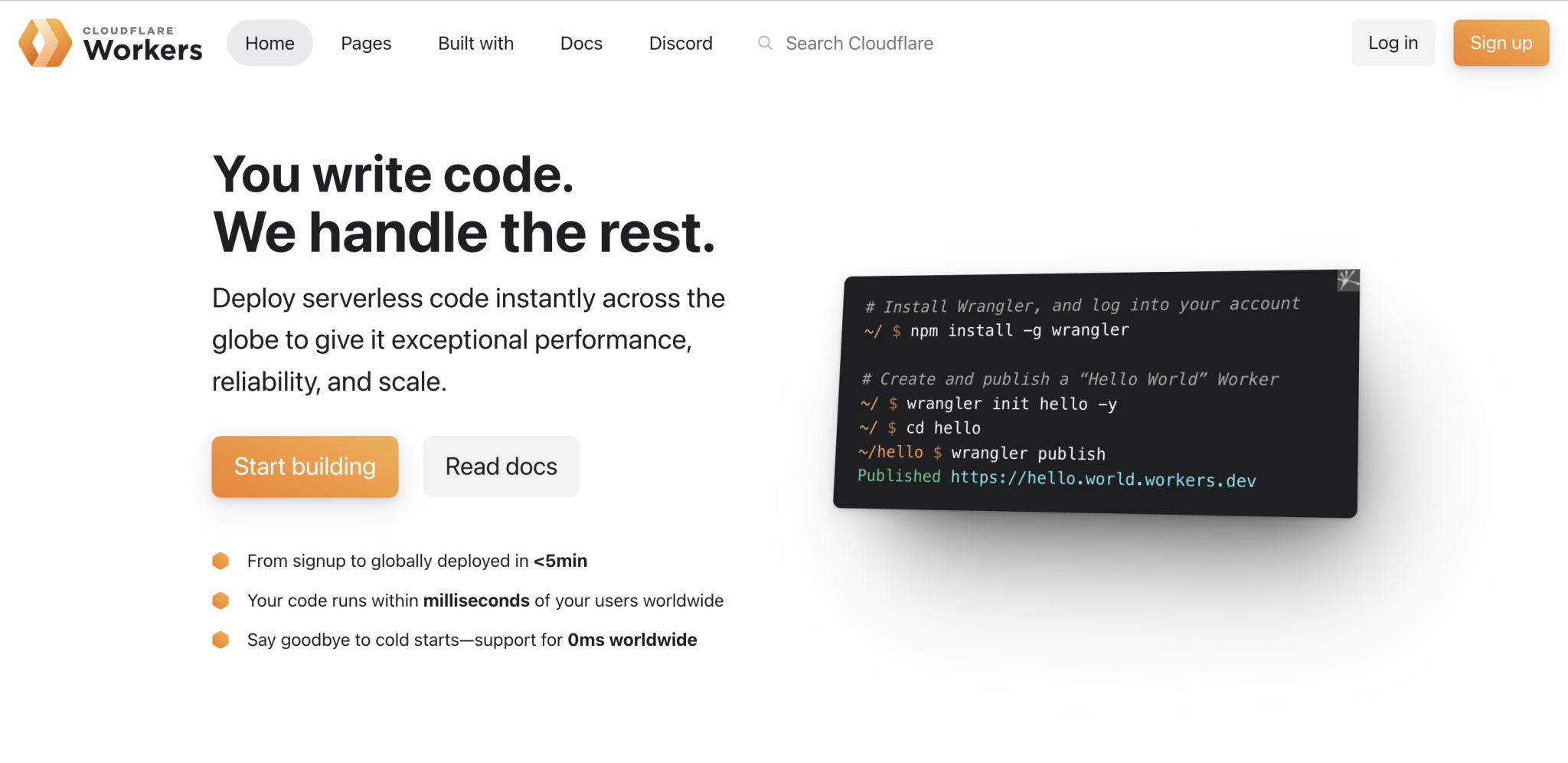Click the replay icon on the terminal window
This screenshot has width=1568, height=763.
point(1348,280)
